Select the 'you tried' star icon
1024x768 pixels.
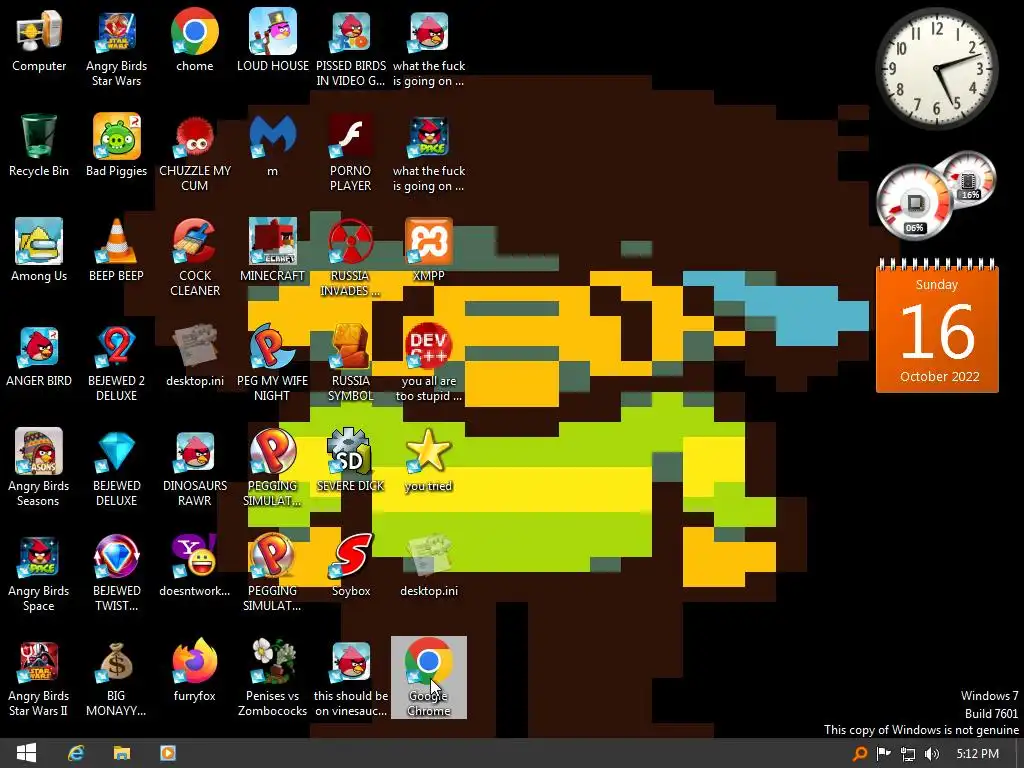point(428,461)
